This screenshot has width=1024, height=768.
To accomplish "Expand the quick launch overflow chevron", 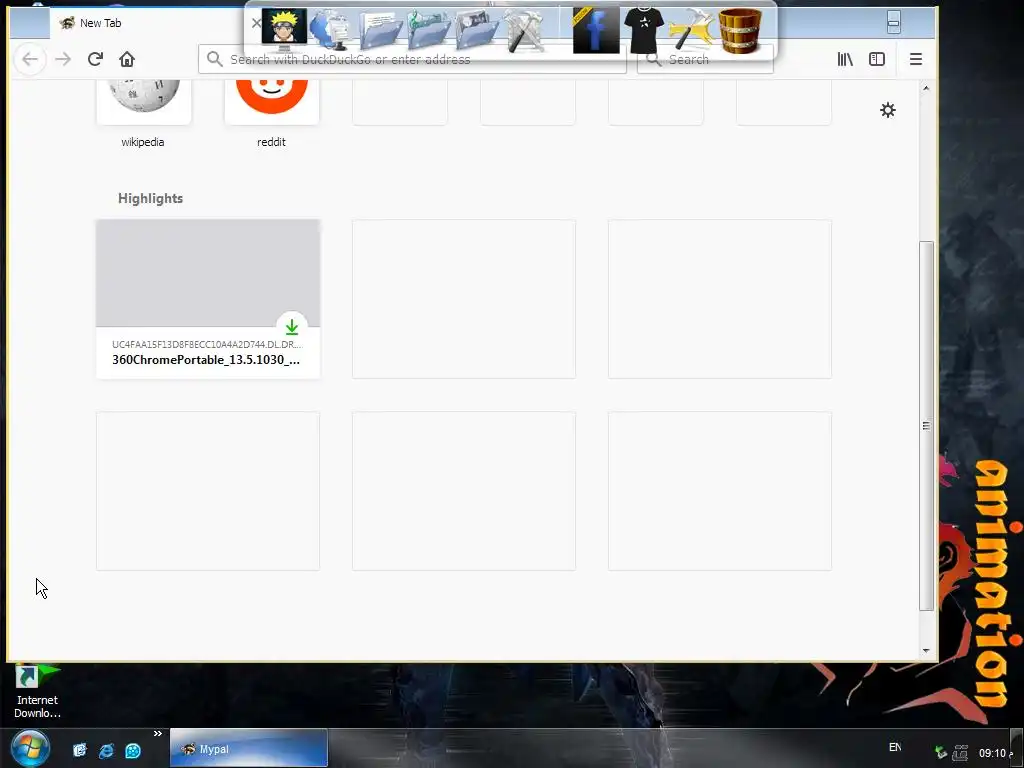I will click(157, 734).
